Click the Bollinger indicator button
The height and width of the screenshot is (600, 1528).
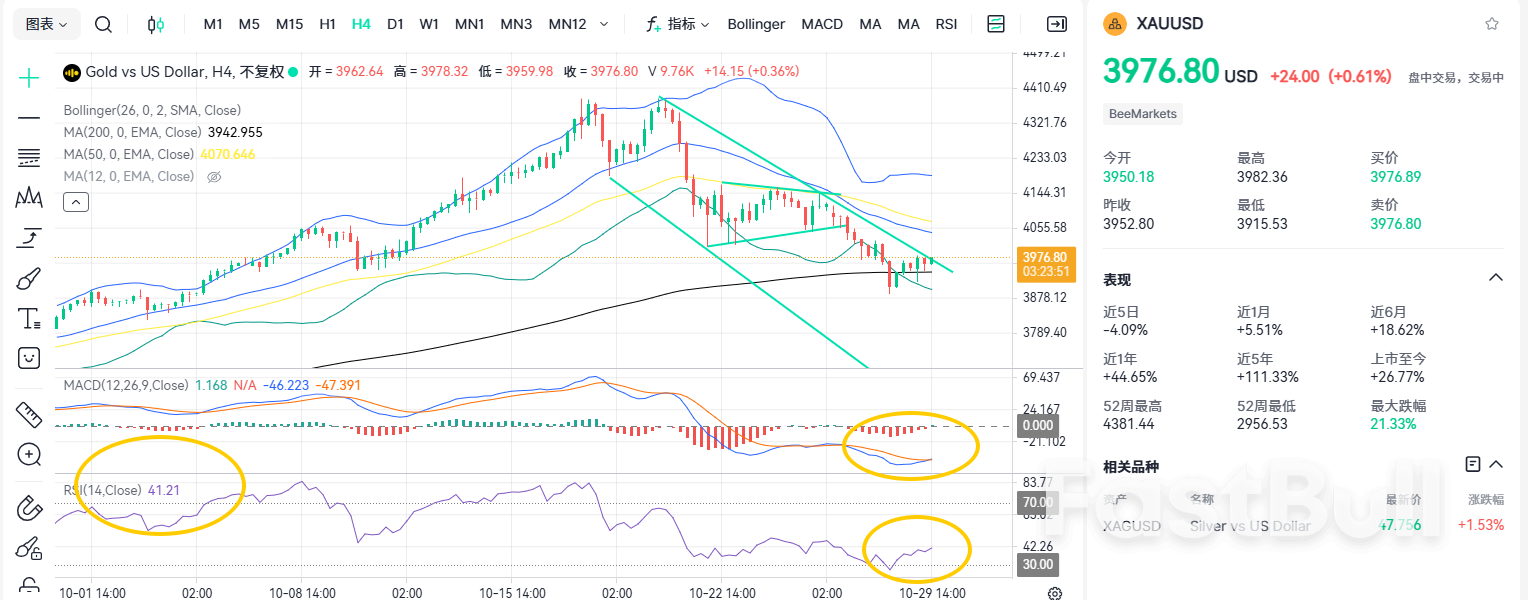(756, 24)
